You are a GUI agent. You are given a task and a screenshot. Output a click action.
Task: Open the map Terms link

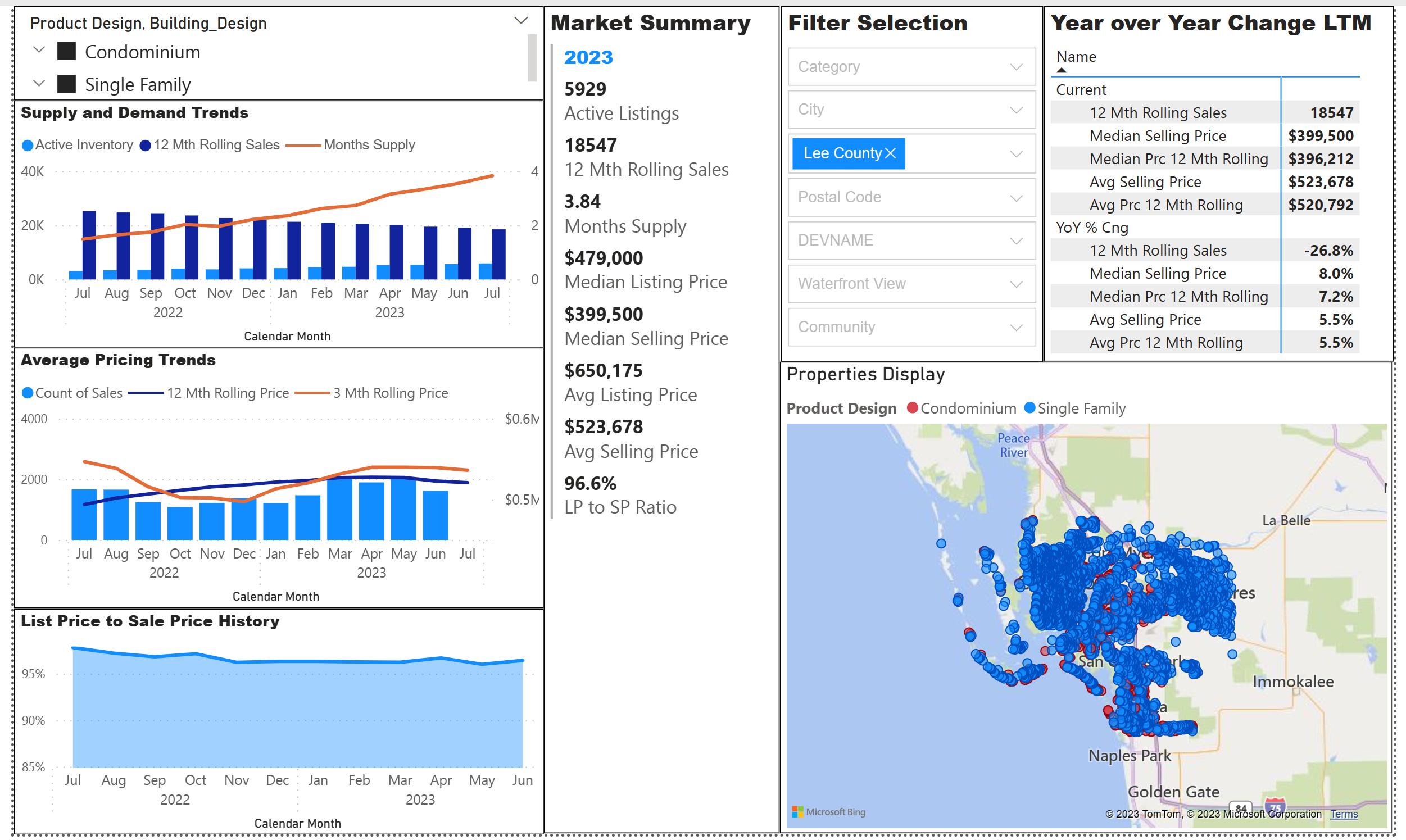coord(1344,814)
